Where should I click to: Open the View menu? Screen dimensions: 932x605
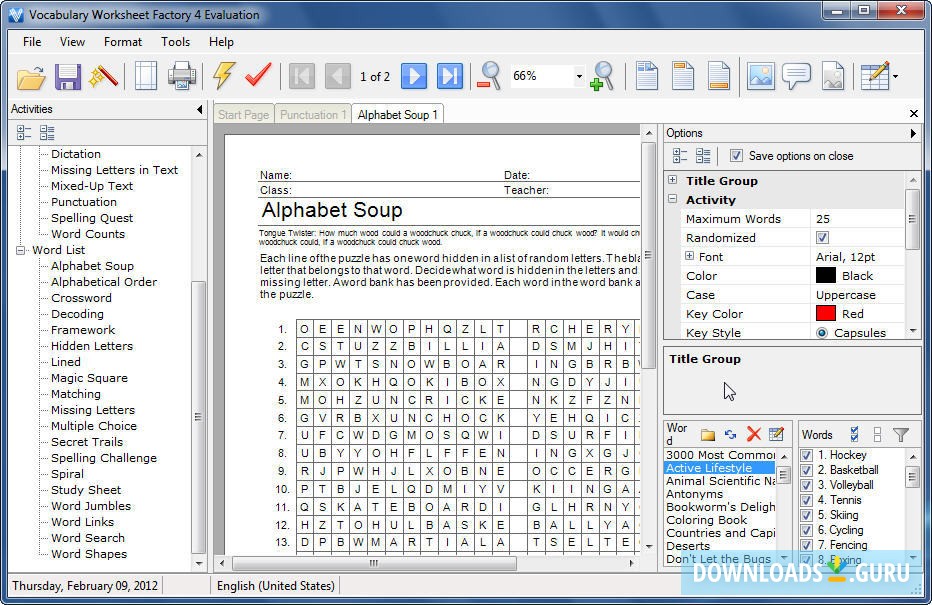coord(73,42)
